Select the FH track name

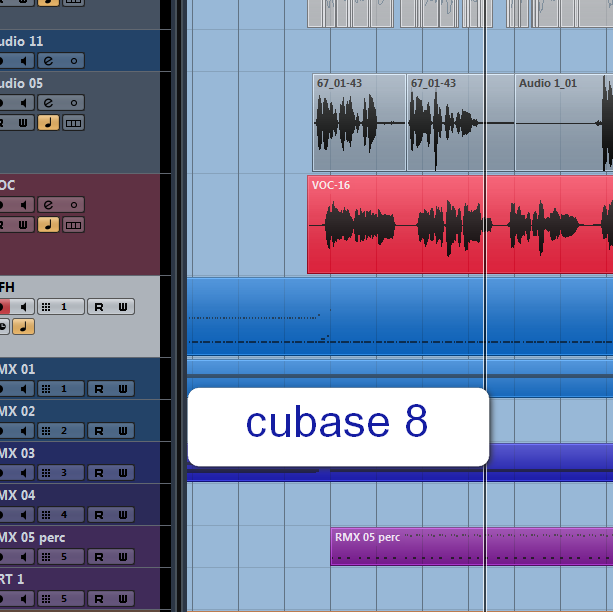click(7, 287)
